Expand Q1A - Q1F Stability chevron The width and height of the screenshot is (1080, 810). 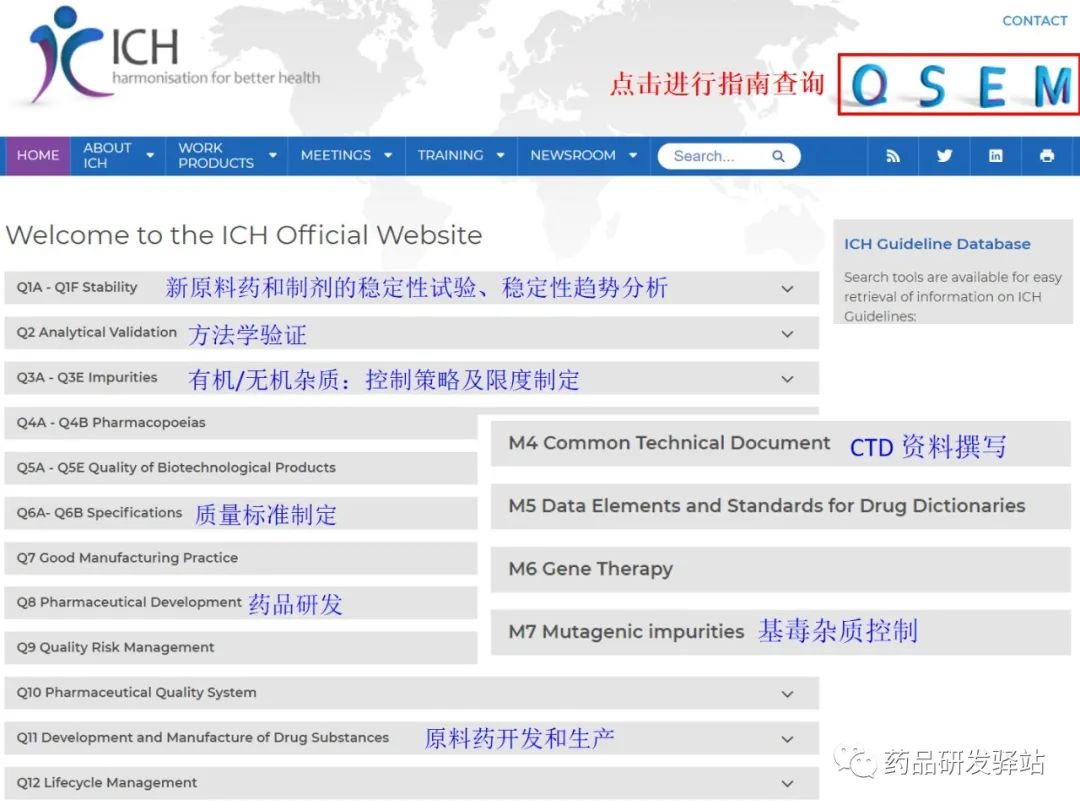point(787,289)
